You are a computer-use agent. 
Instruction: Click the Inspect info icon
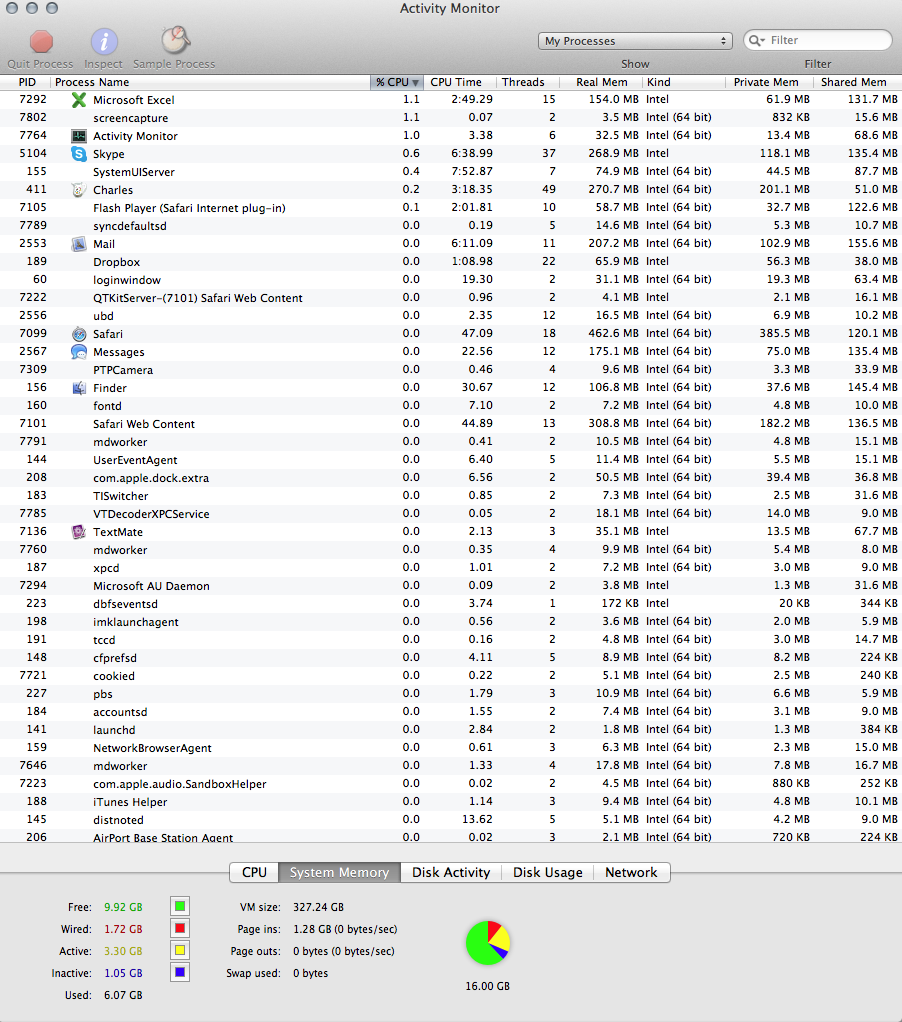pos(104,42)
